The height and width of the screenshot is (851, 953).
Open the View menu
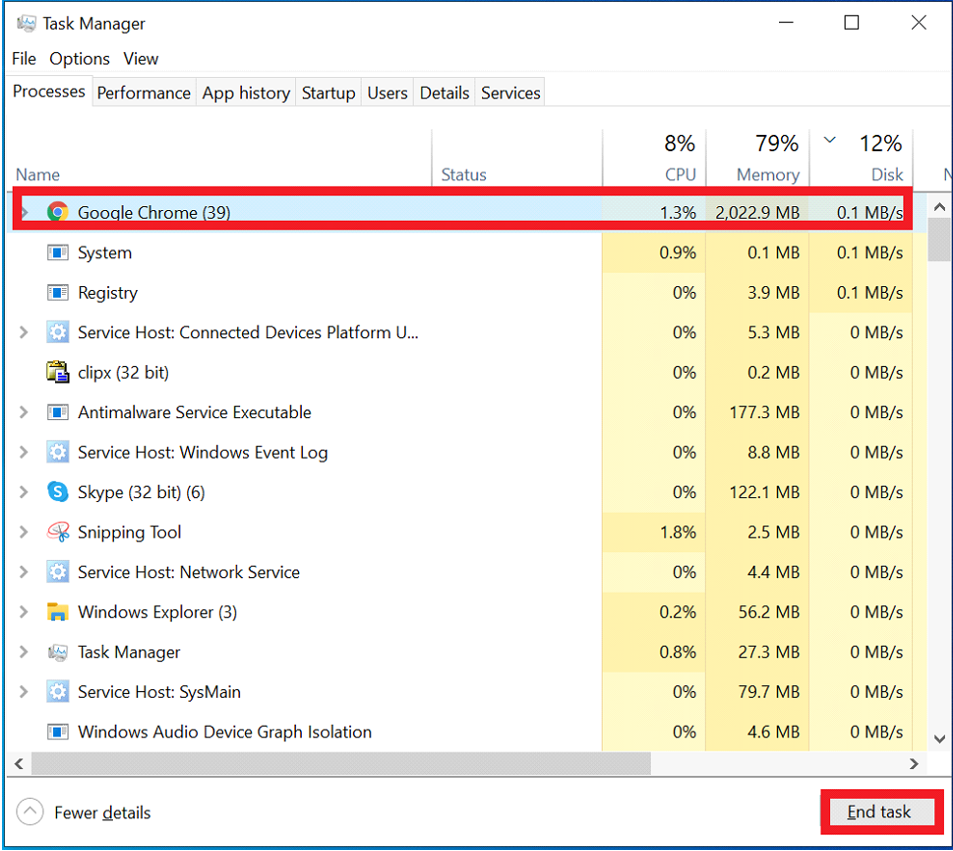pos(141,58)
